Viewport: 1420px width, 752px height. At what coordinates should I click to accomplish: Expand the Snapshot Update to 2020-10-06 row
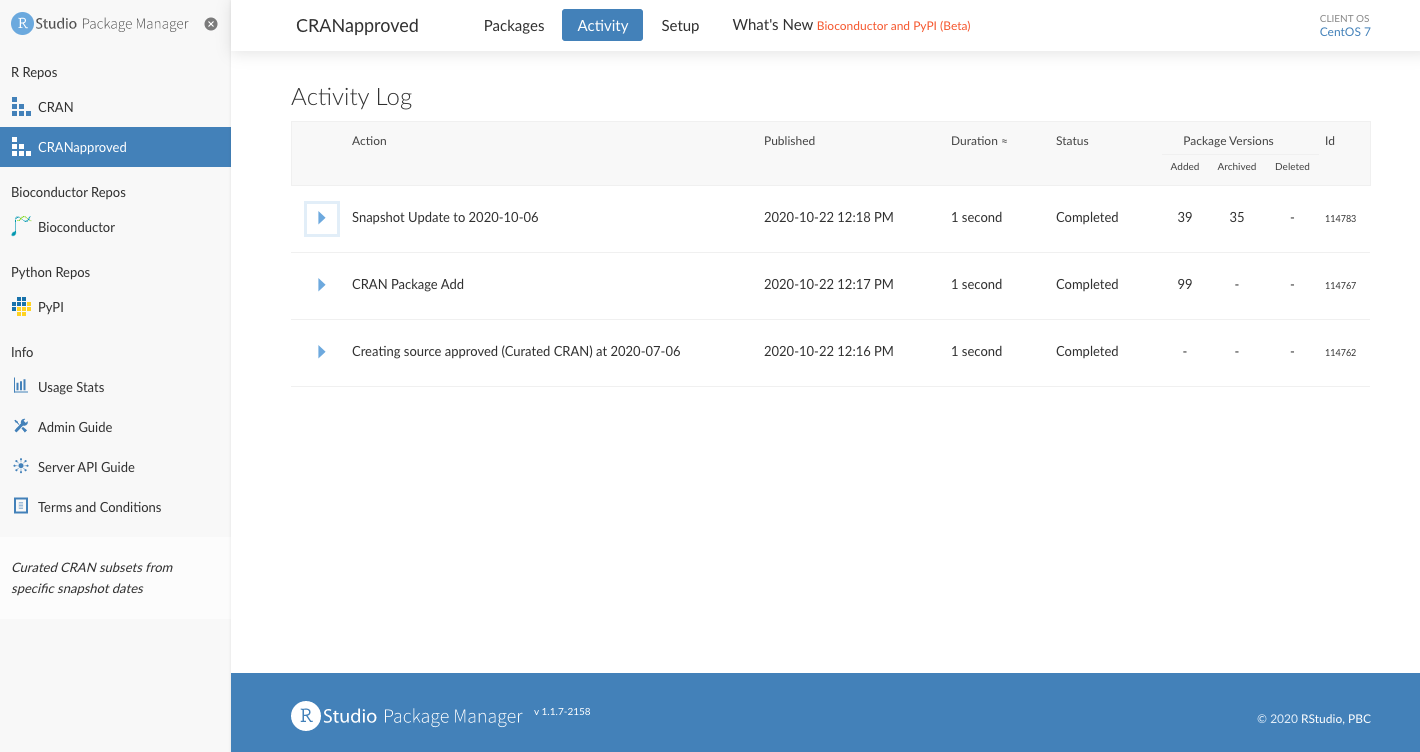(x=322, y=218)
